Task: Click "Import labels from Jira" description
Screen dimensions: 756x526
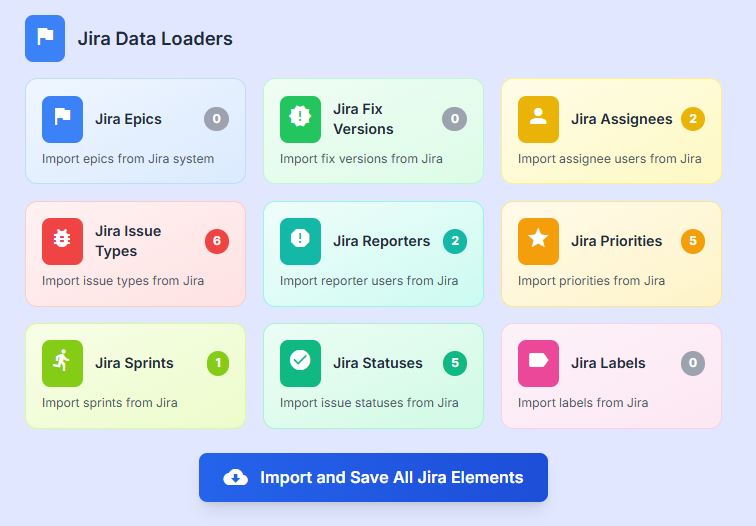Action: point(582,403)
